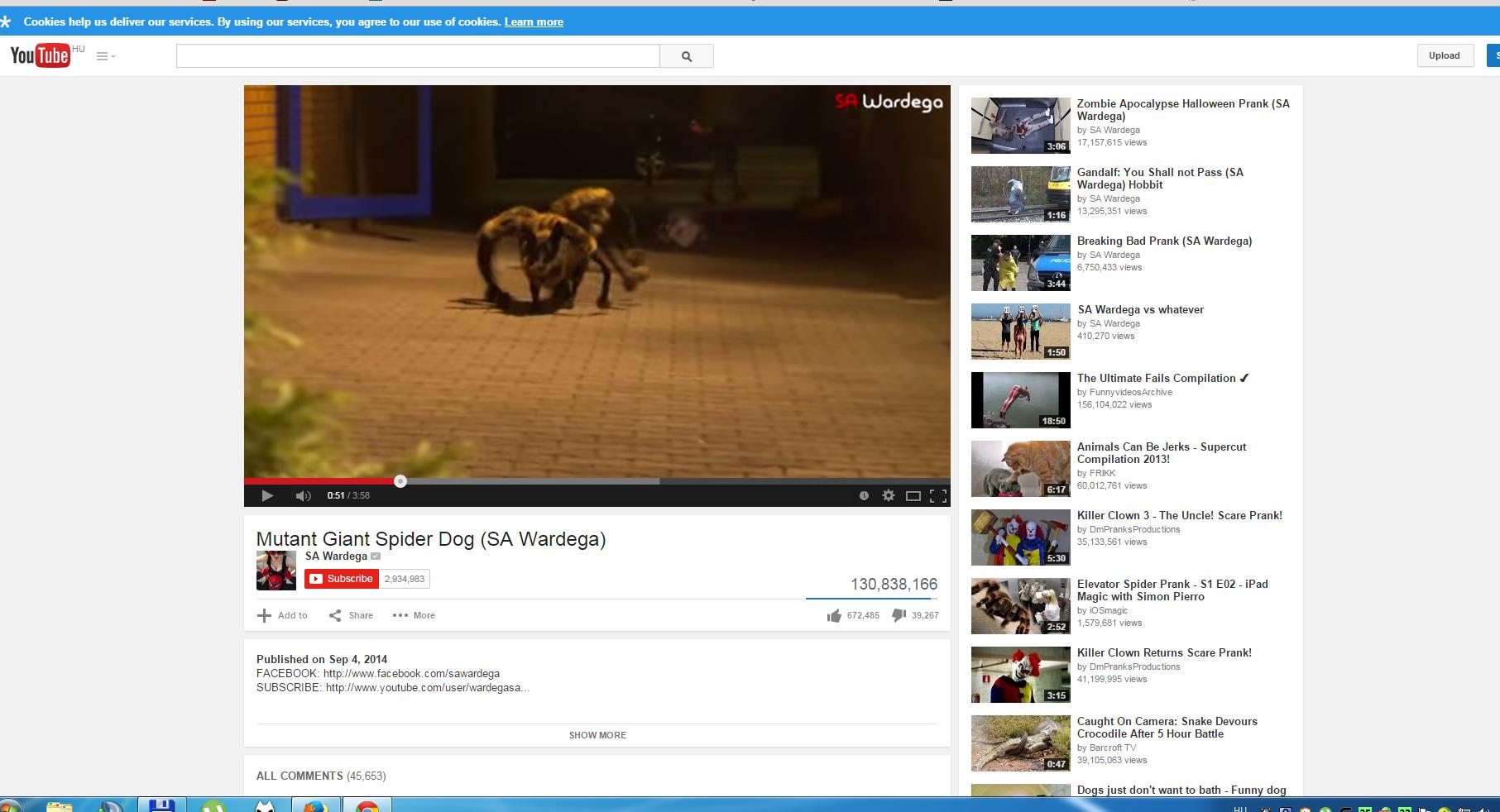Click DmPranksProductions under Killer Clown 3
The image size is (1500, 812).
pos(1135,529)
